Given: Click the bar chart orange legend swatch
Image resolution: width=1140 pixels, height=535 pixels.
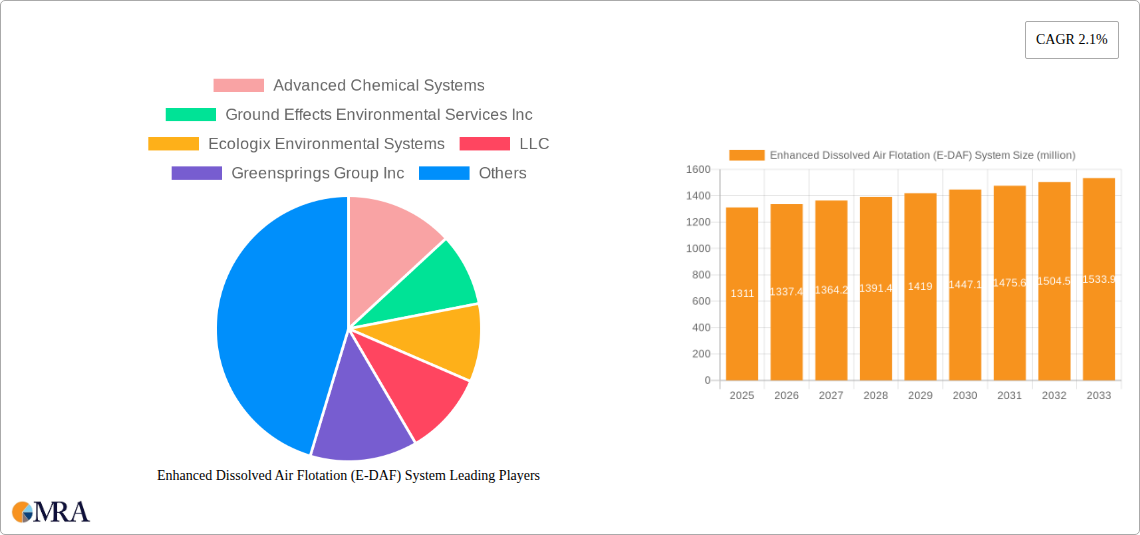Looking at the screenshot, I should [x=747, y=155].
